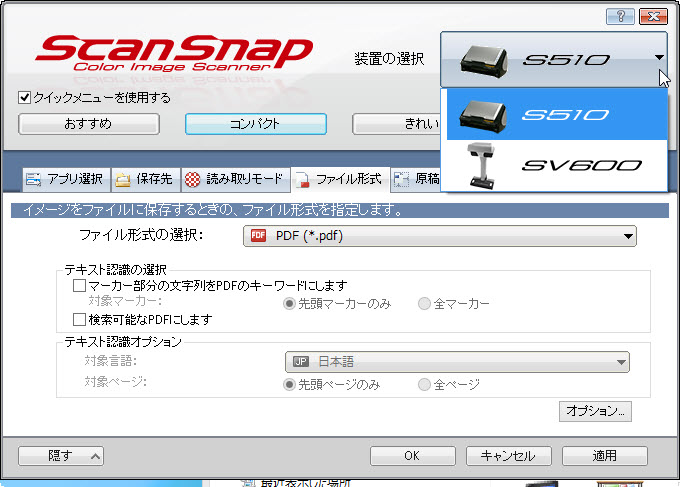The height and width of the screenshot is (487, 680).
Task: Select 先頭ページのみ radio button
Action: (x=289, y=384)
